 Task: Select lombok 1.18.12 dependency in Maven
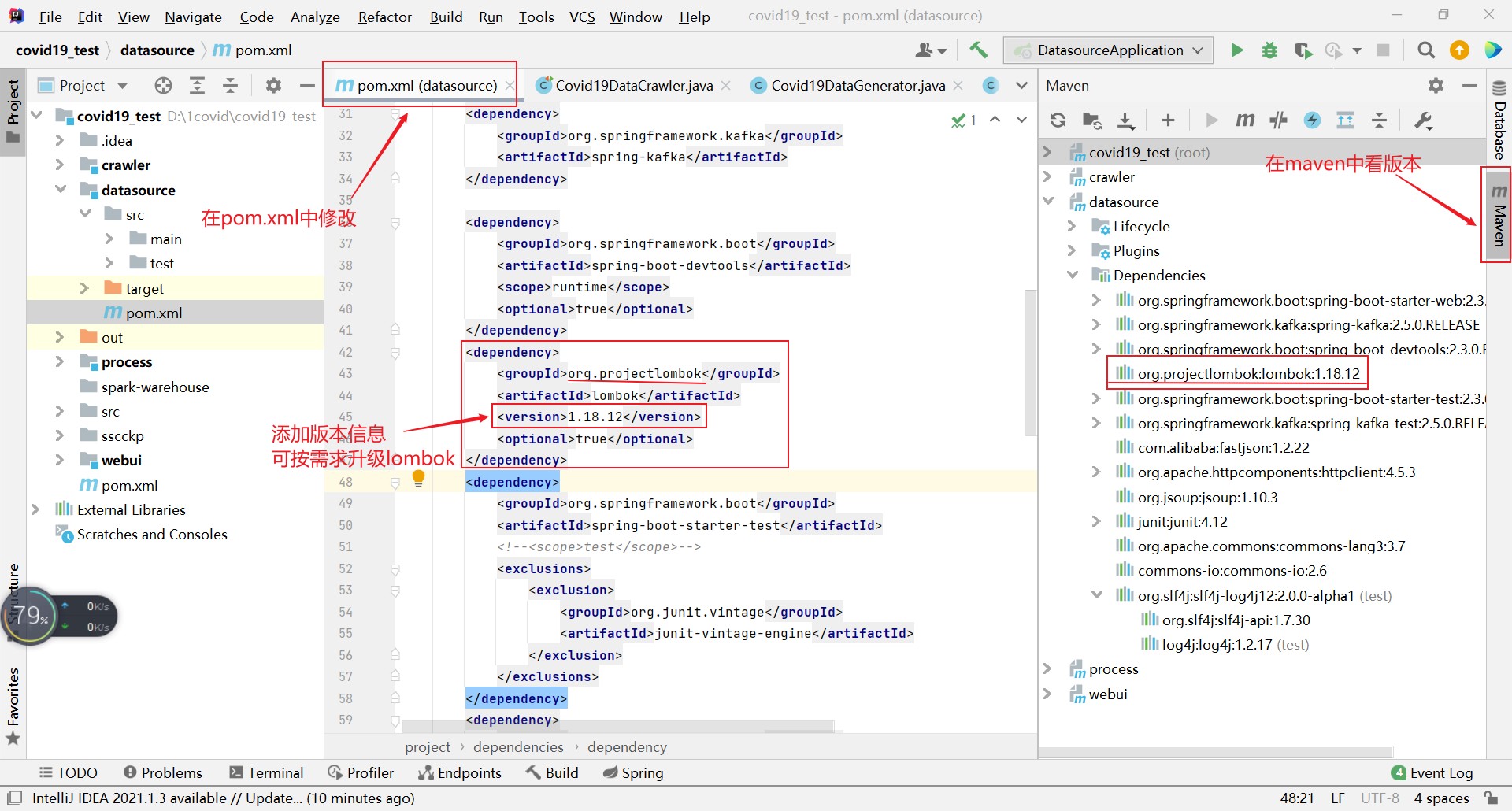1248,373
